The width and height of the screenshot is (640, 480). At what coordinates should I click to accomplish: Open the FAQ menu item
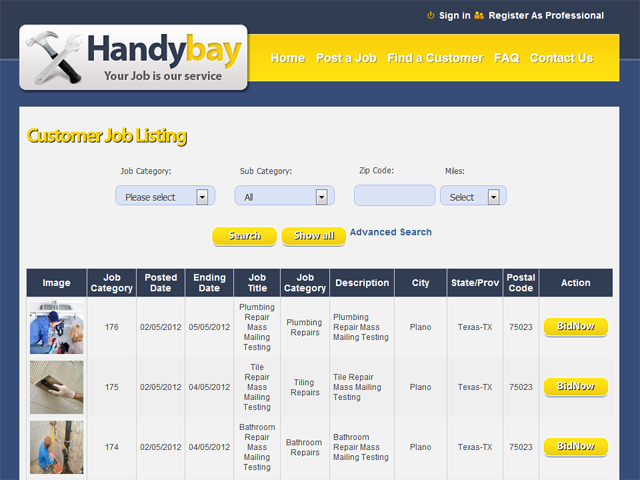click(x=507, y=58)
